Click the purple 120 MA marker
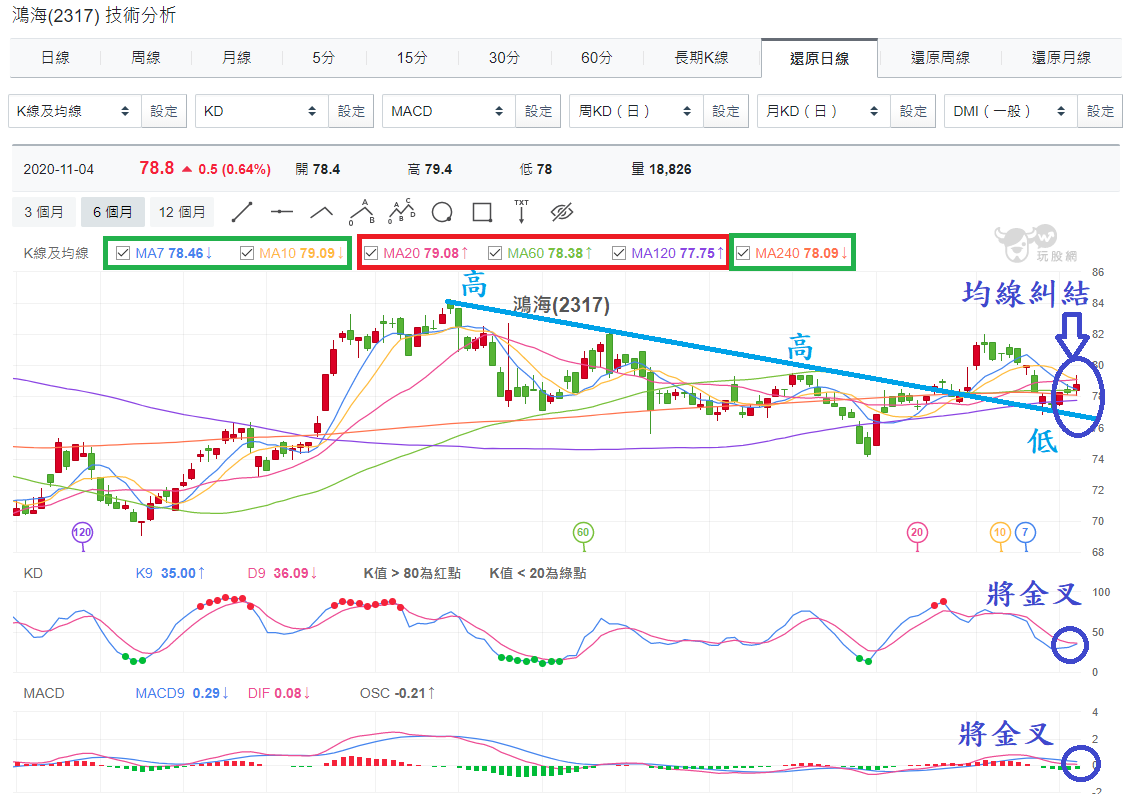 pyautogui.click(x=83, y=532)
